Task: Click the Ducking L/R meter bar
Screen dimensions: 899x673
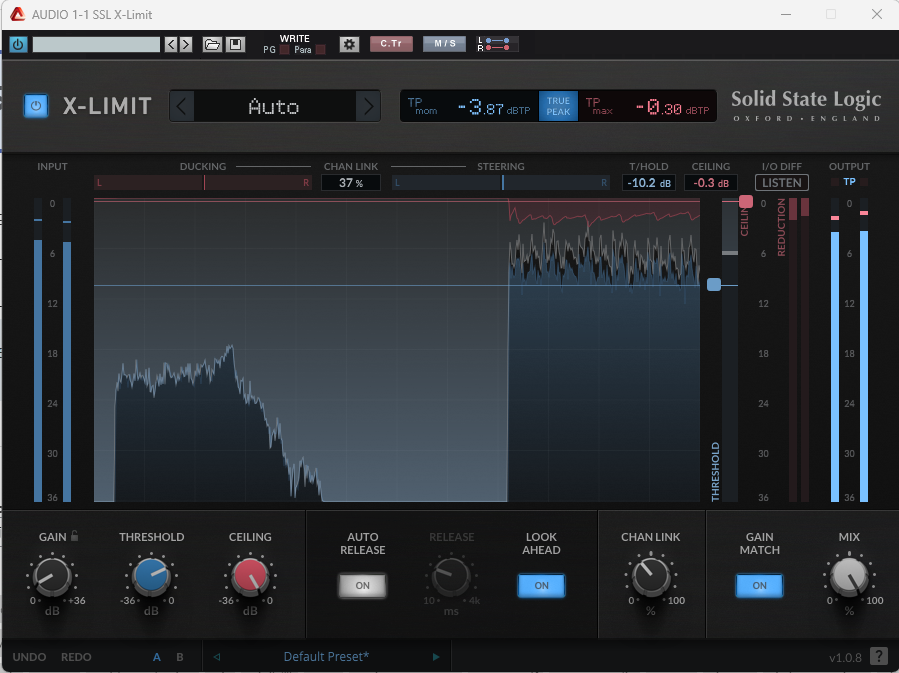Action: pyautogui.click(x=203, y=183)
